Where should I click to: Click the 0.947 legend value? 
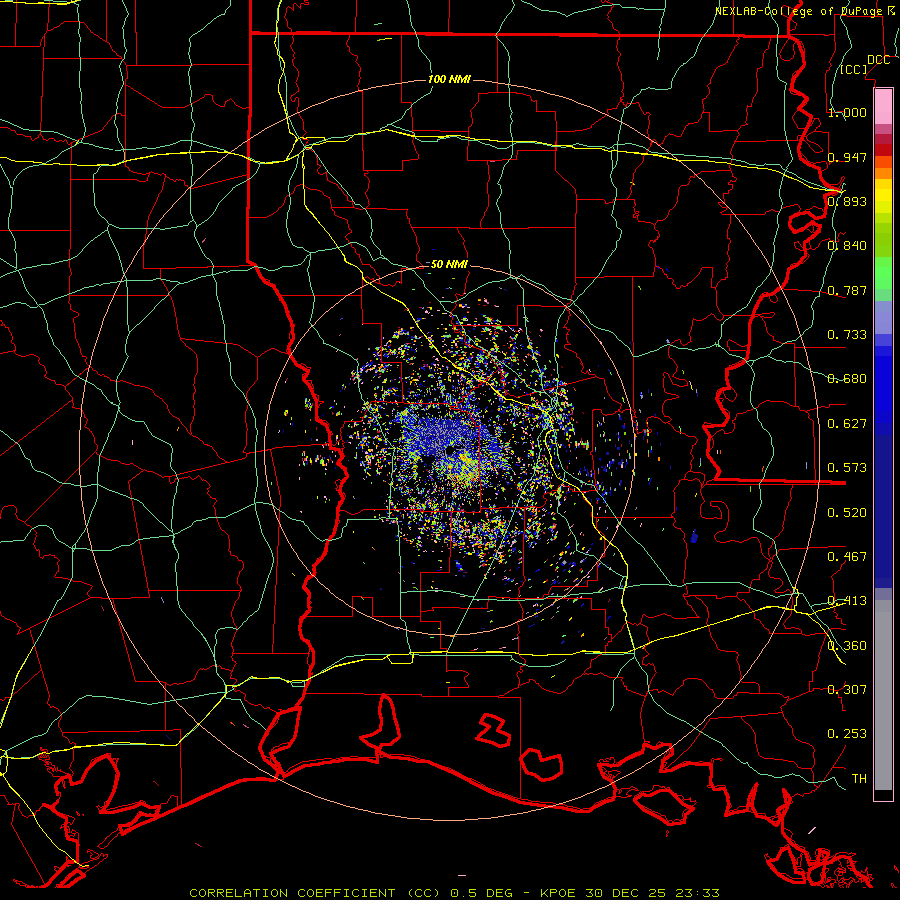click(x=847, y=157)
